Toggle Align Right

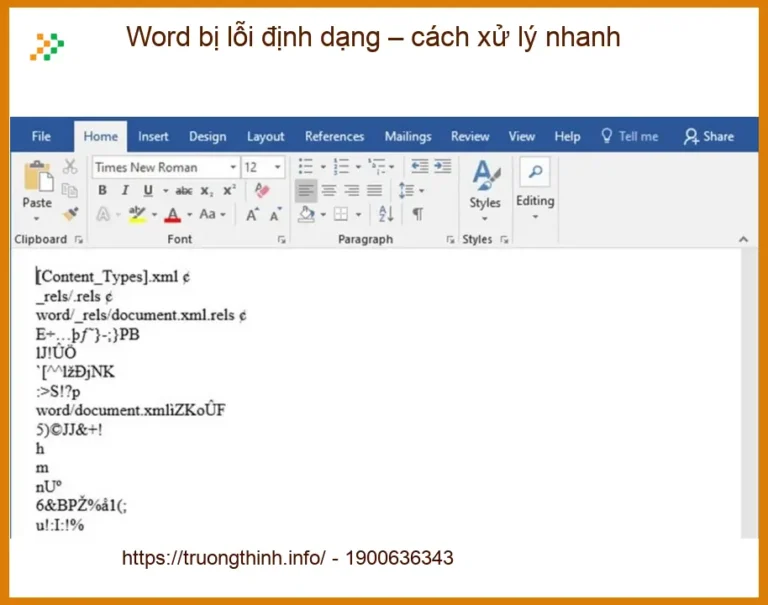pos(352,190)
